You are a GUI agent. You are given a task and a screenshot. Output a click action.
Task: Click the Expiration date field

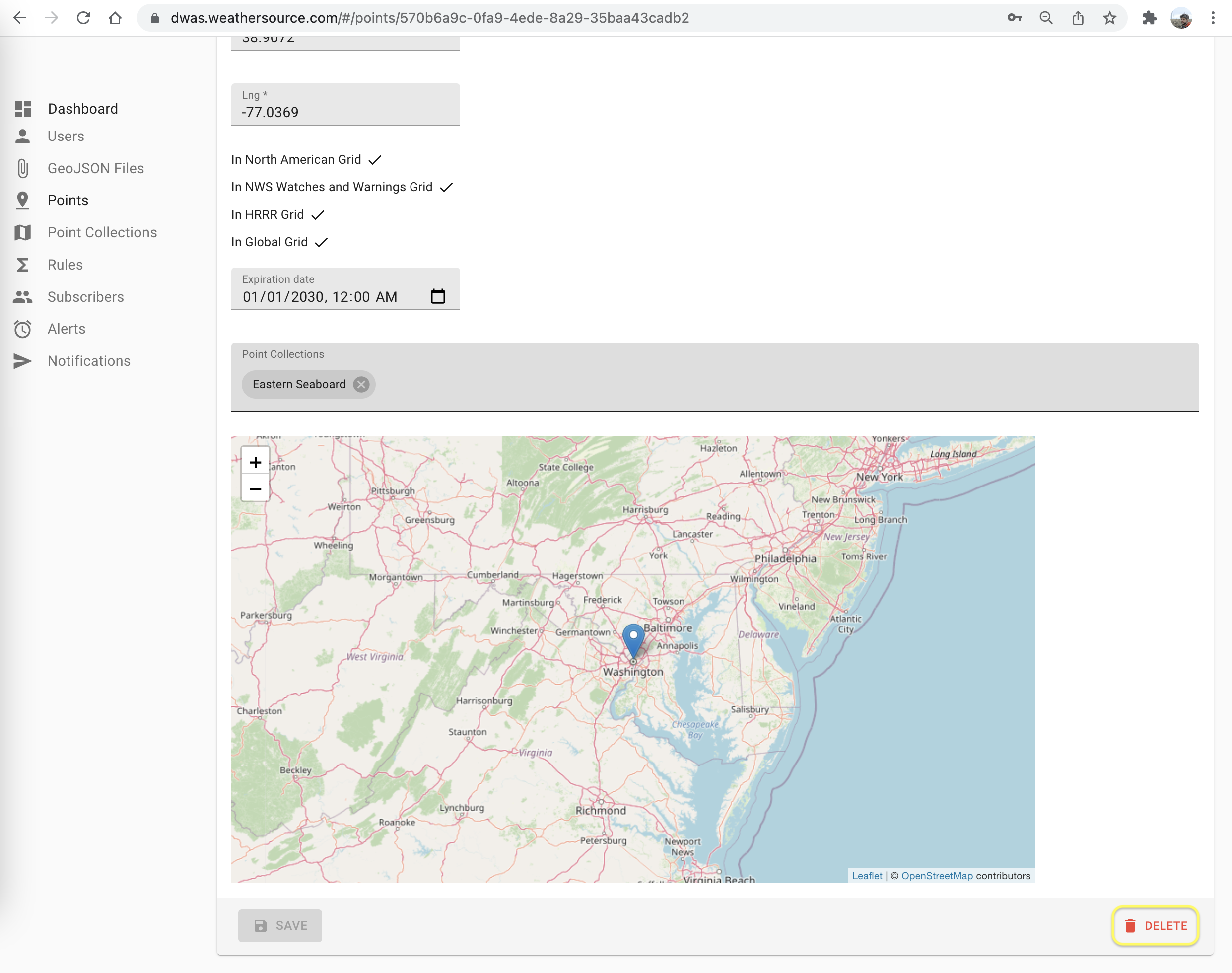[x=346, y=289]
